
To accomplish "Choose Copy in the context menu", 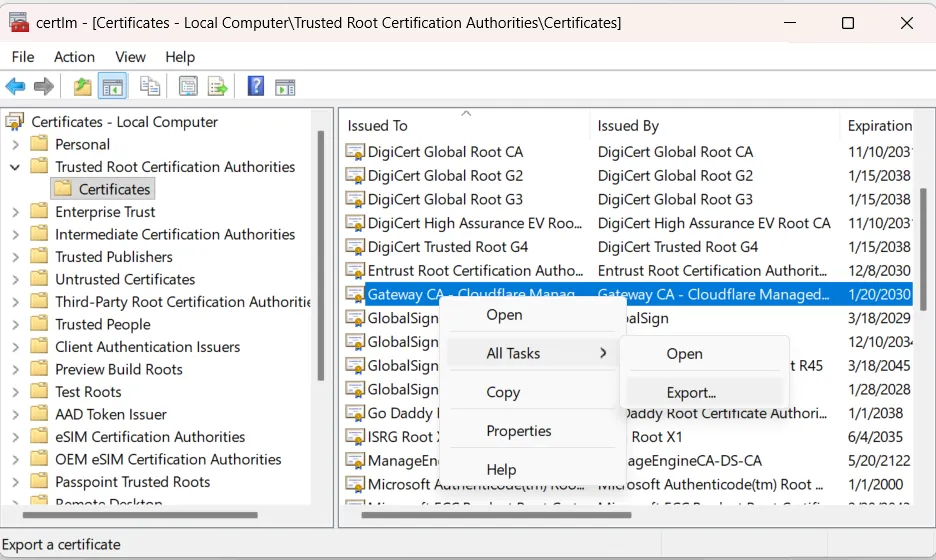I will (531, 392).
